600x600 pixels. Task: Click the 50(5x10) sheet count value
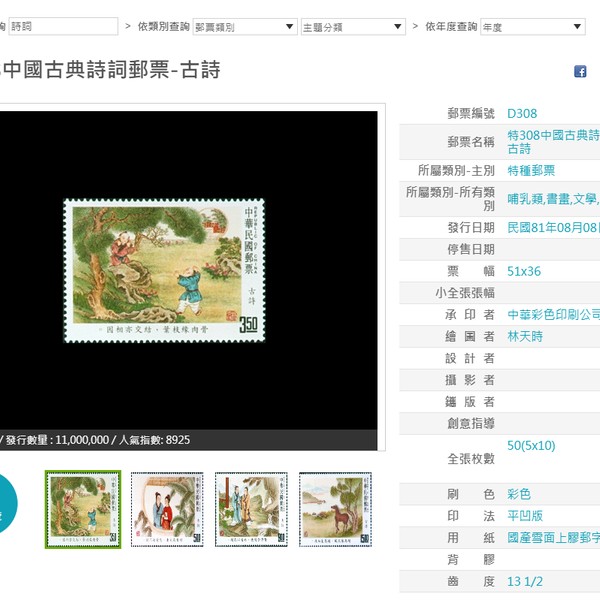coord(531,445)
